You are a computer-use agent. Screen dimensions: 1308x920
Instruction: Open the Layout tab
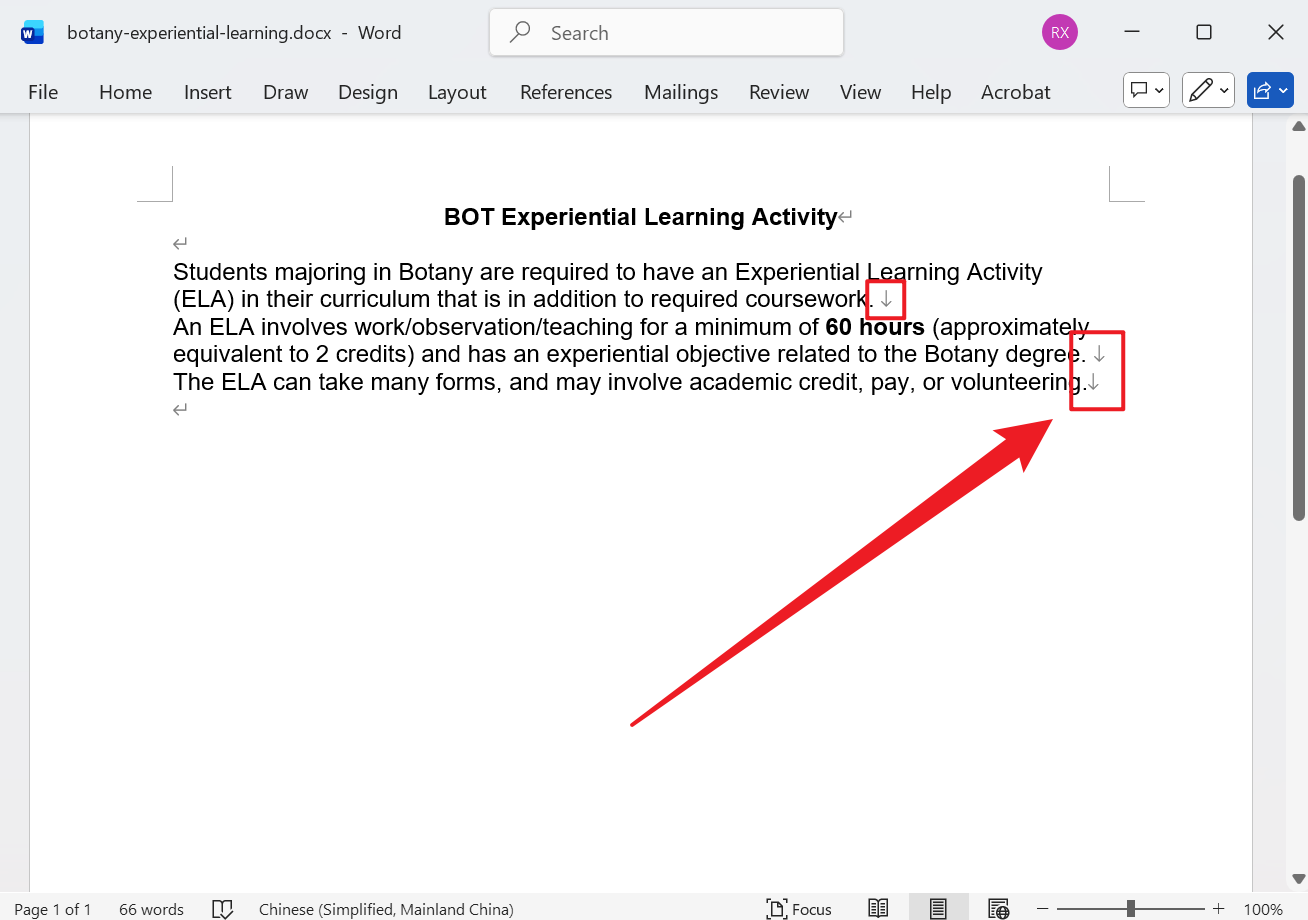click(457, 92)
